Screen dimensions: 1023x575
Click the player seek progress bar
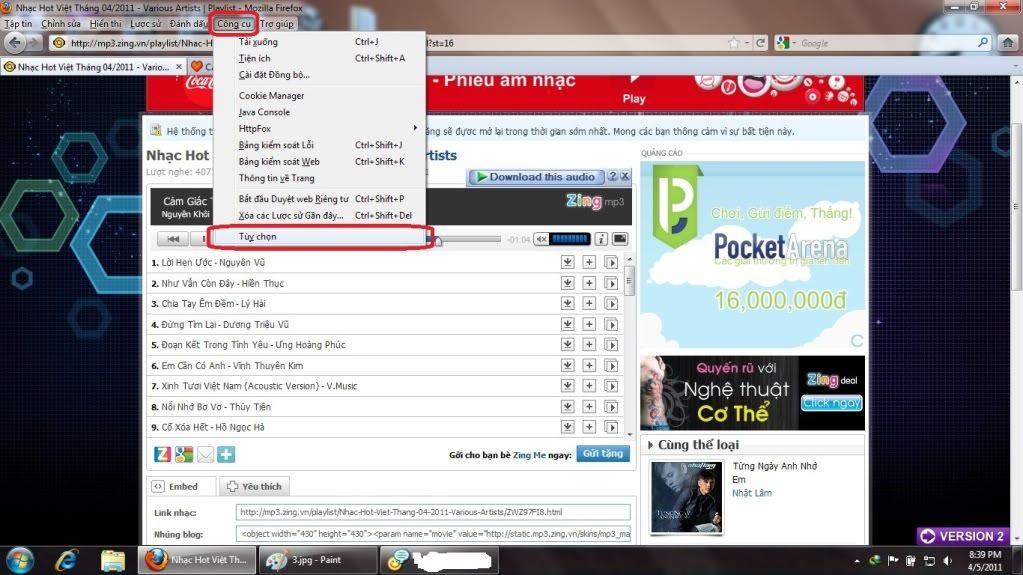(466, 240)
